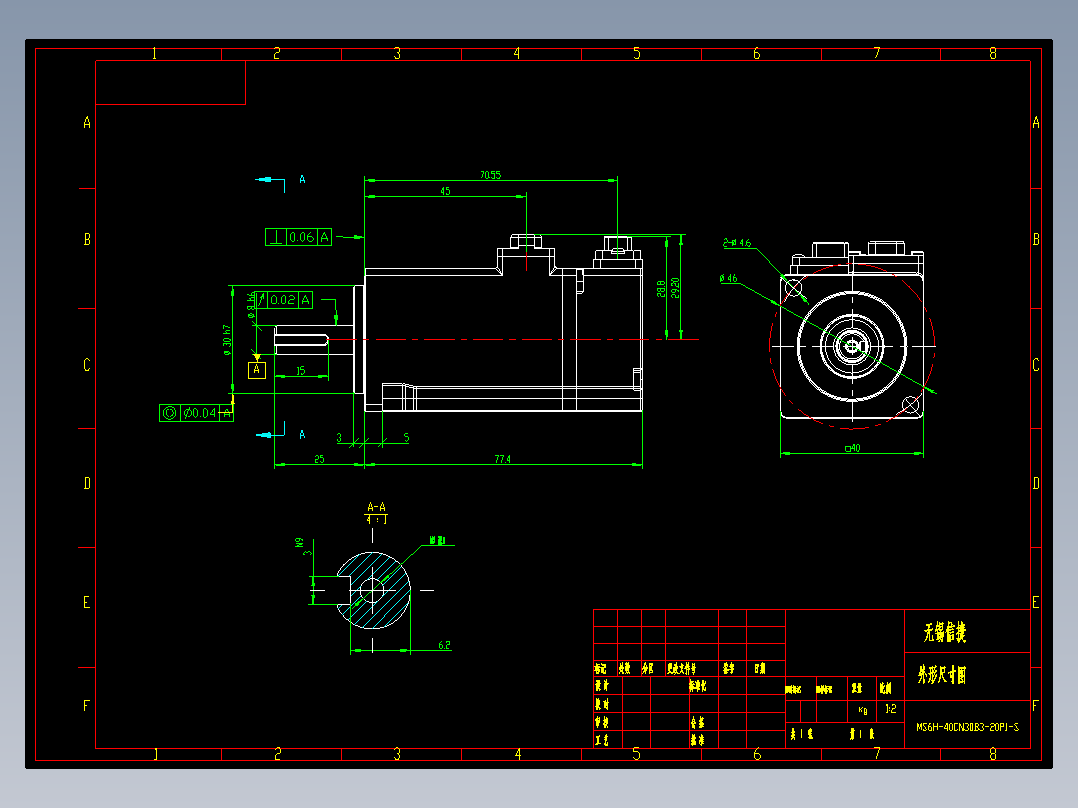Click the 6.2 dimension in section A-A
The height and width of the screenshot is (808, 1078).
pyautogui.click(x=444, y=645)
